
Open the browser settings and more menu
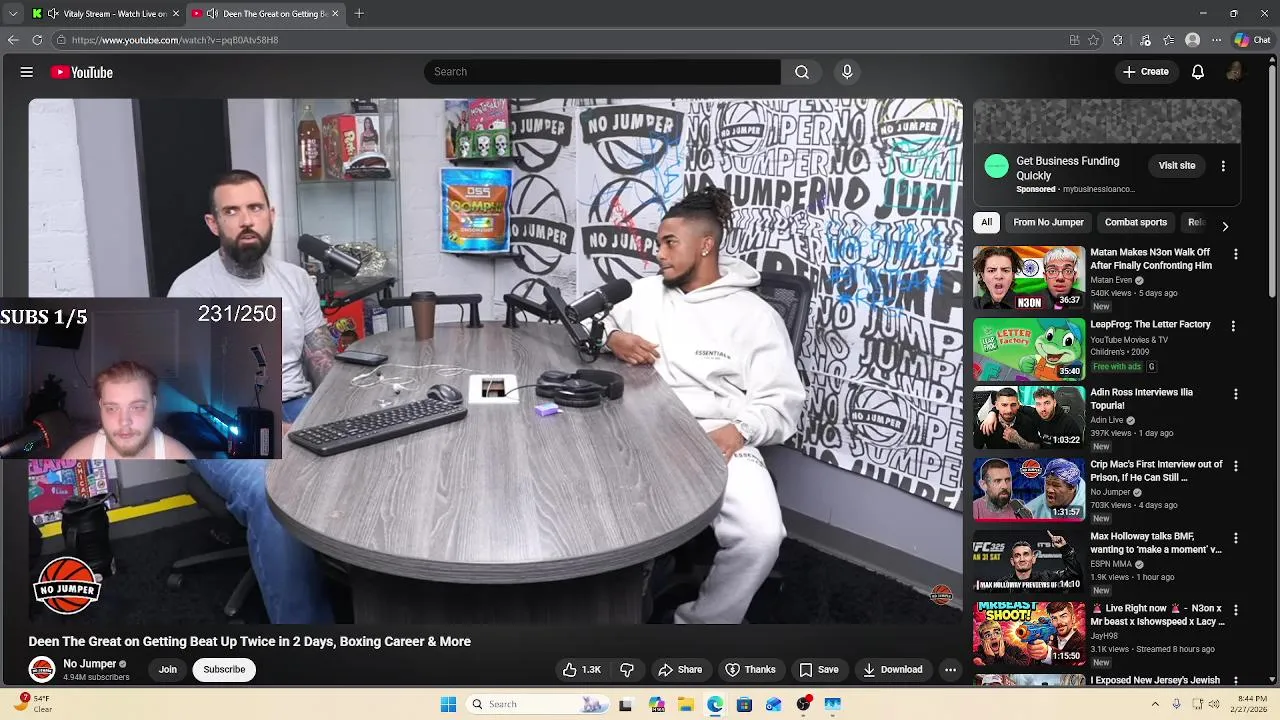pyautogui.click(x=1216, y=40)
